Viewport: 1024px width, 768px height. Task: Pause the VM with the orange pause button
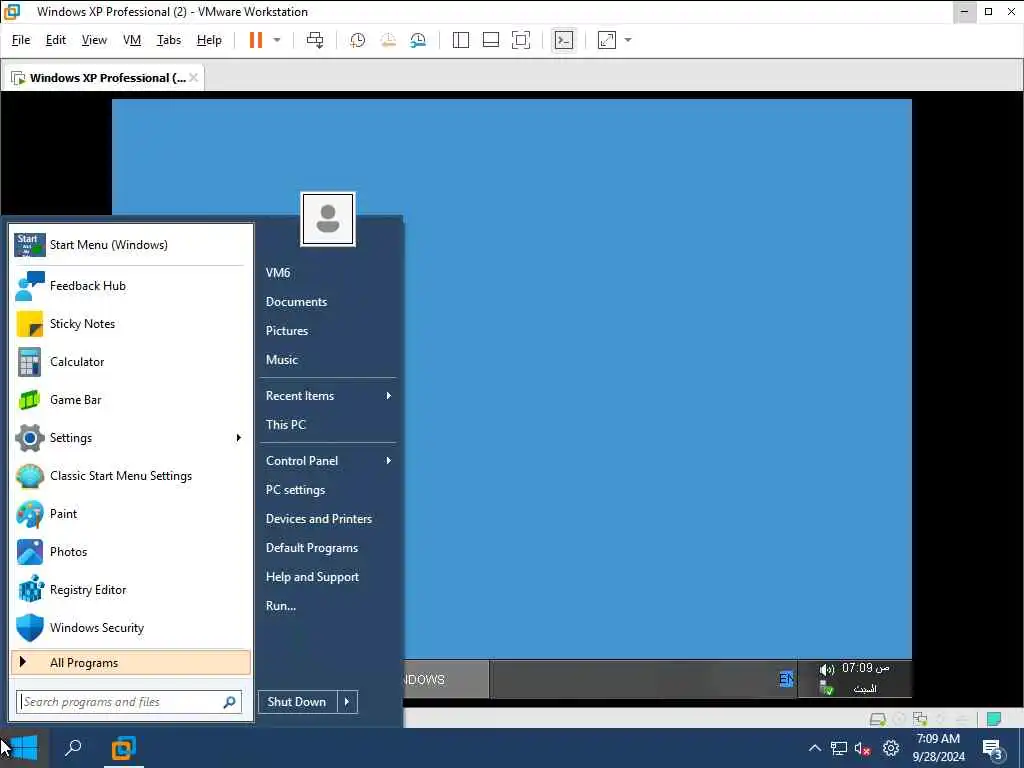[x=255, y=40]
